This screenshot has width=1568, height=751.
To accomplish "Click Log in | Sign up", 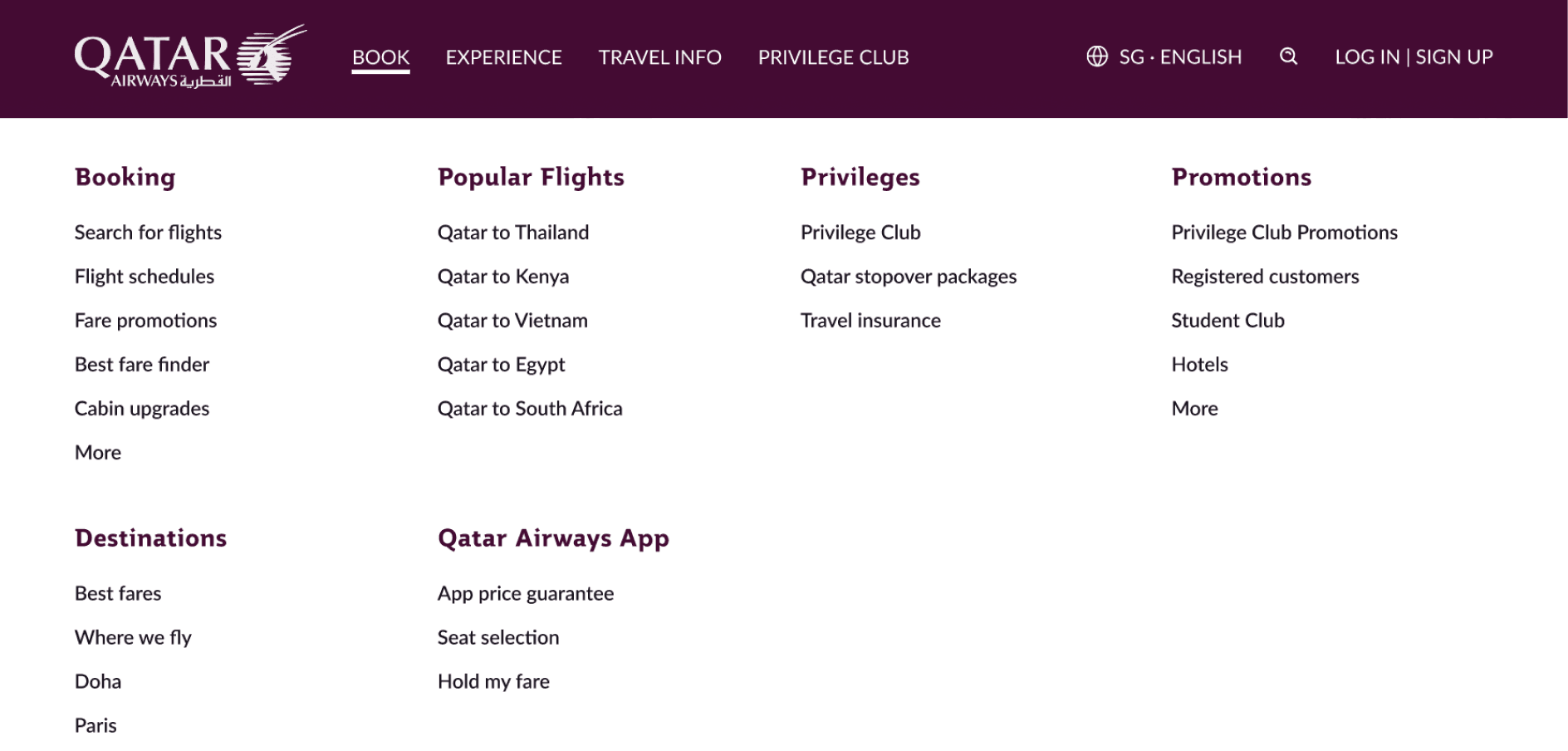I will (x=1414, y=57).
